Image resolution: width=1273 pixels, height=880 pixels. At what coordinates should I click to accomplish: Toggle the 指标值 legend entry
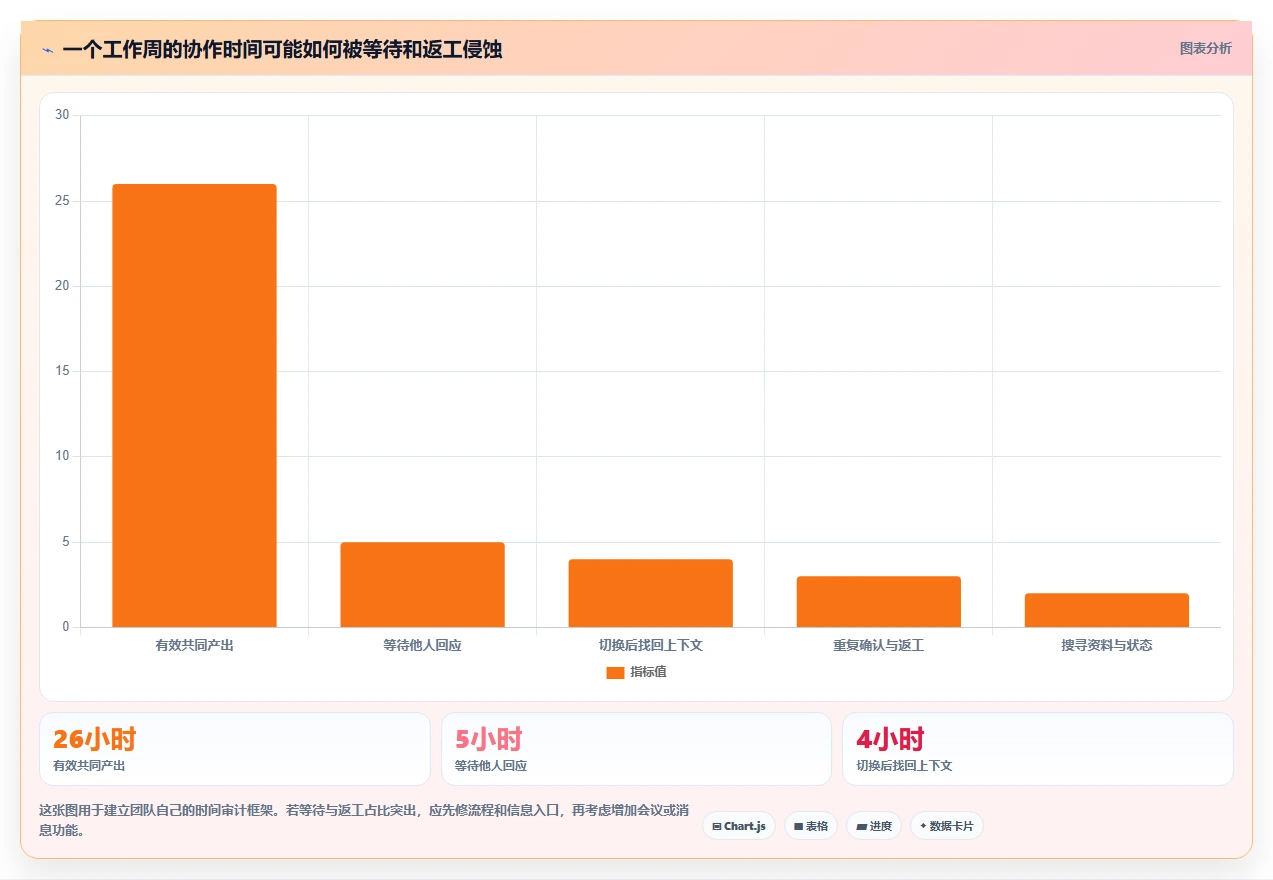click(x=636, y=672)
